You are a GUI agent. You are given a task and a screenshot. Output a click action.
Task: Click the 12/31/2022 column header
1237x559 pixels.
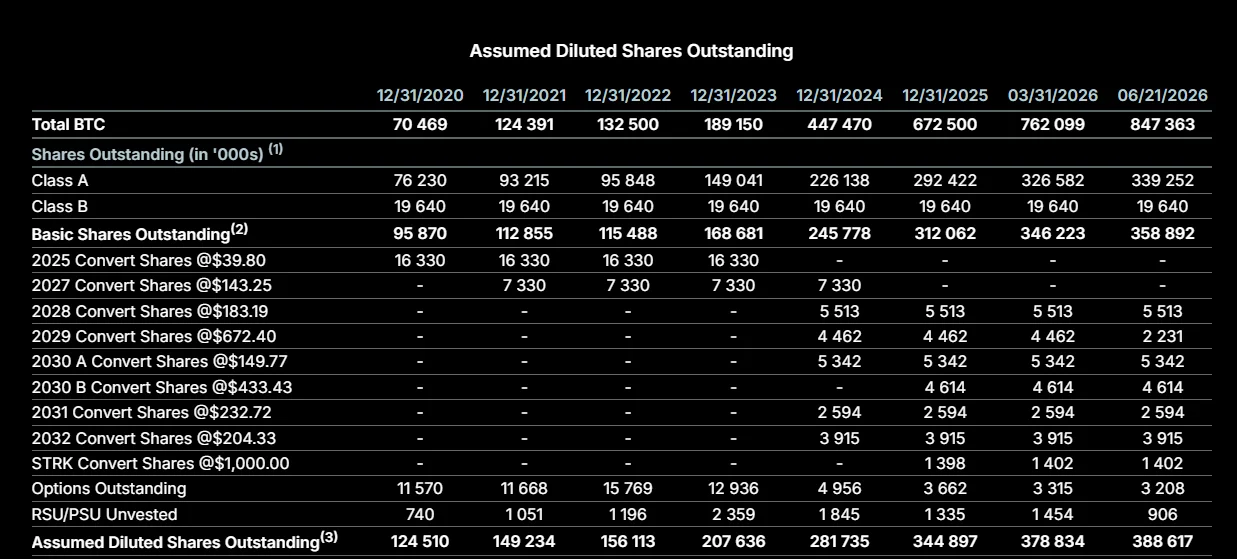pos(628,96)
